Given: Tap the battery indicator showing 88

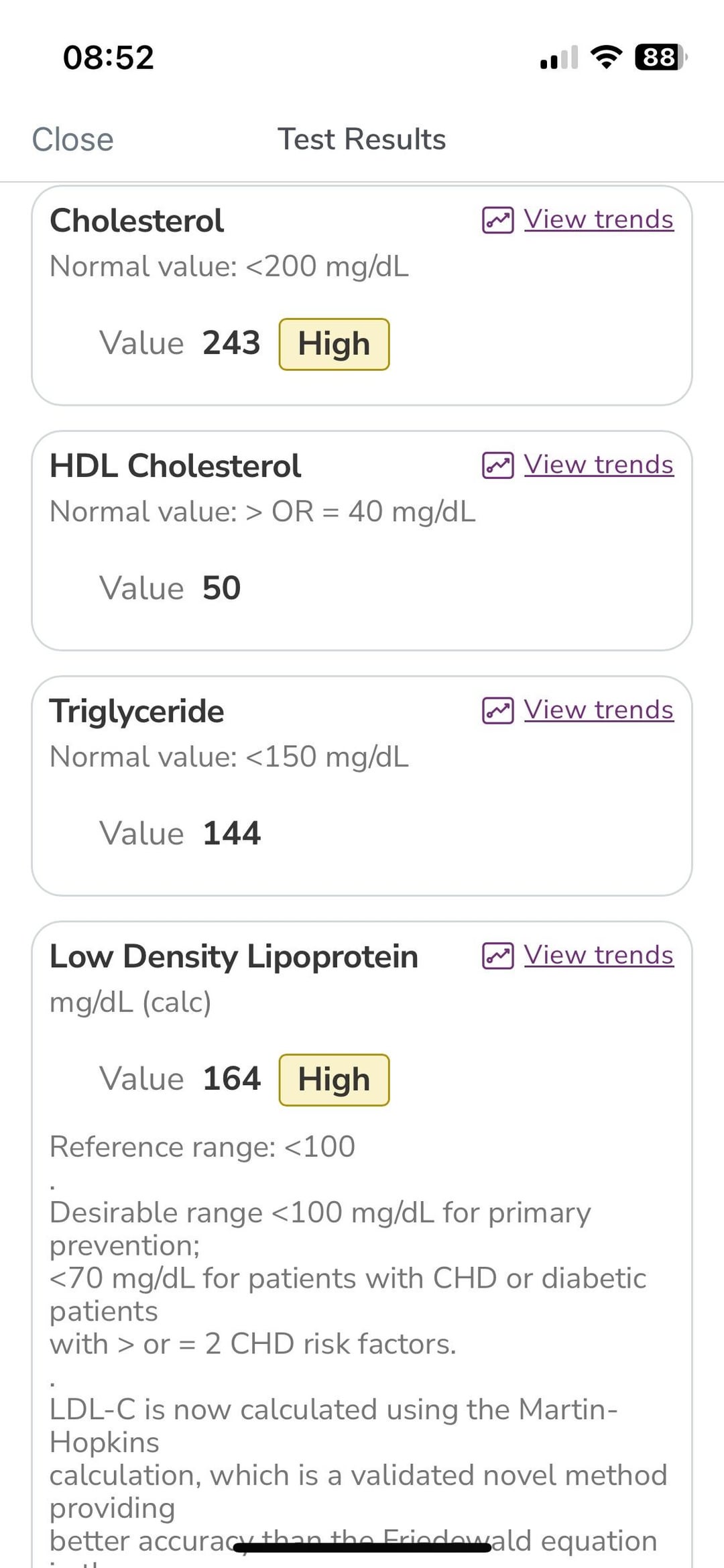Looking at the screenshot, I should point(660,57).
